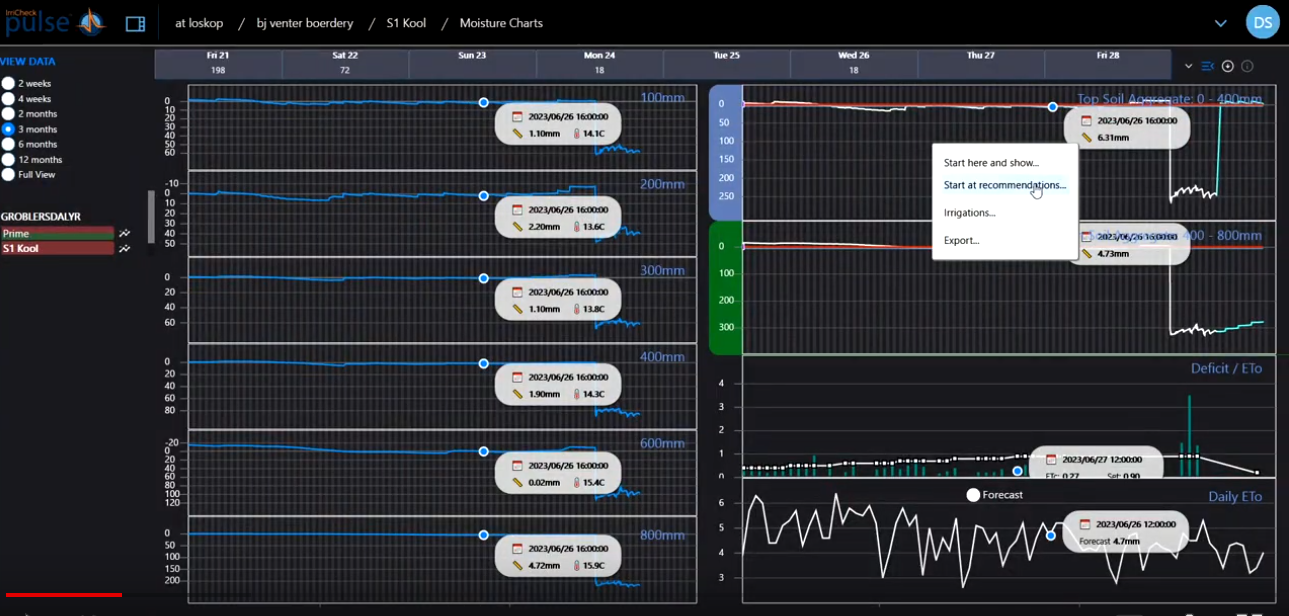This screenshot has height=616, width=1289.
Task: Click '600mm' chart label
Action: tap(662, 443)
